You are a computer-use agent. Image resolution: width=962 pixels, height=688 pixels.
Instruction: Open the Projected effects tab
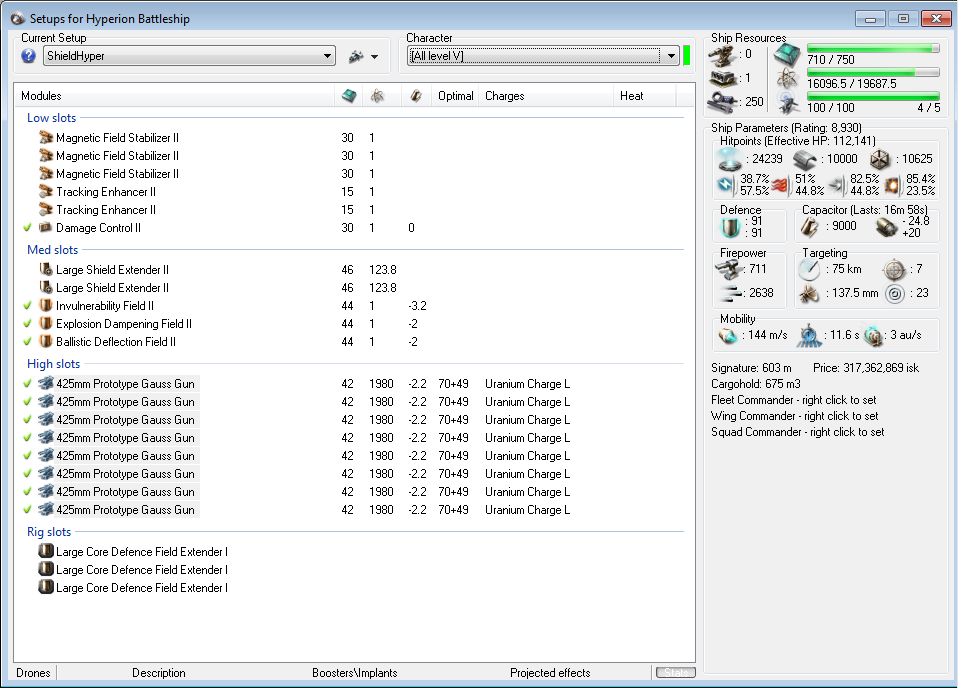tap(550, 673)
